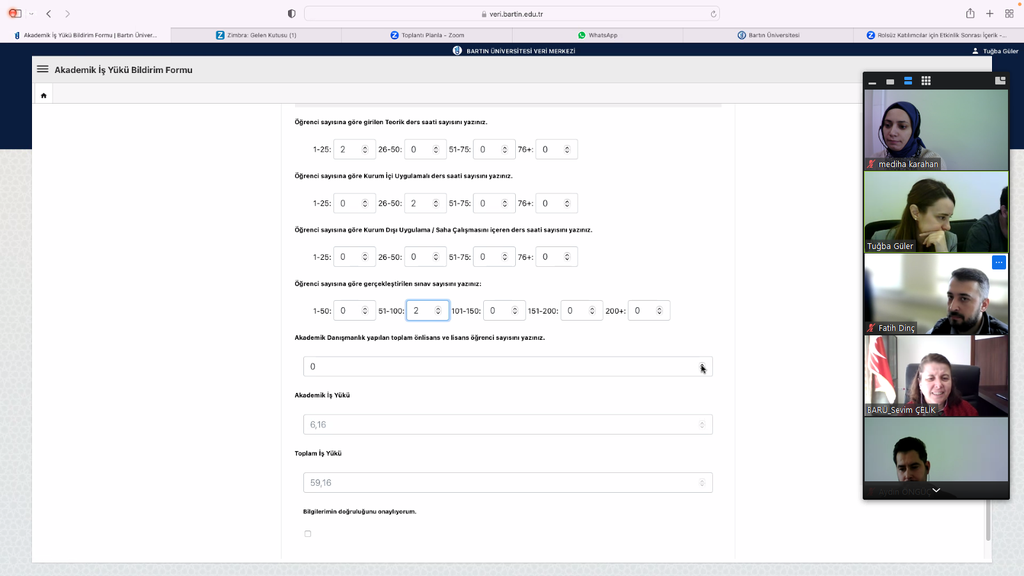Image resolution: width=1024 pixels, height=576 pixels.
Task: Open the hamburger menu beside the form title
Action: 42,70
